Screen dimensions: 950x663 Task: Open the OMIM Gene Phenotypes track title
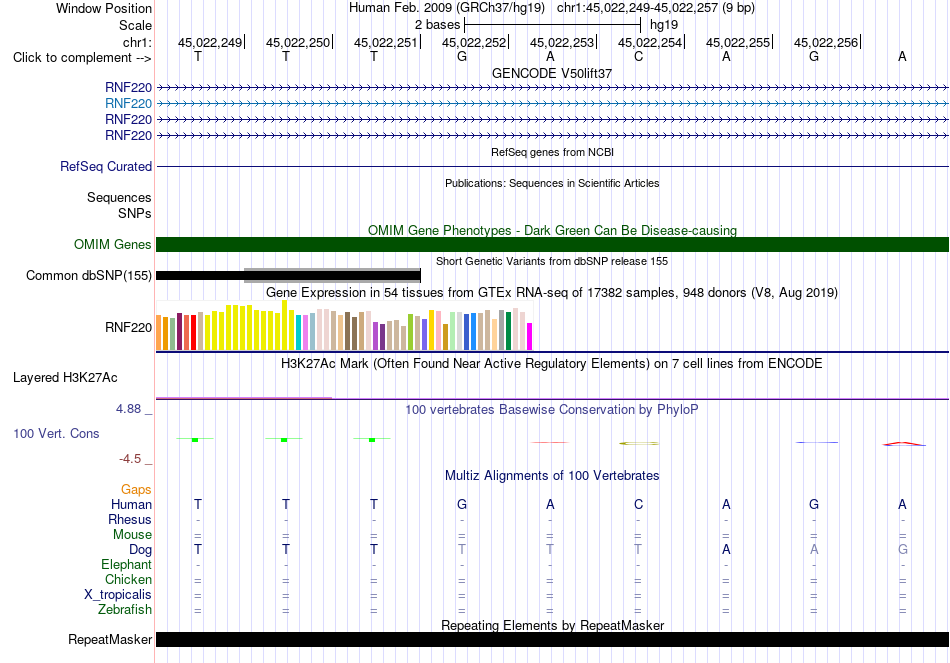click(552, 230)
